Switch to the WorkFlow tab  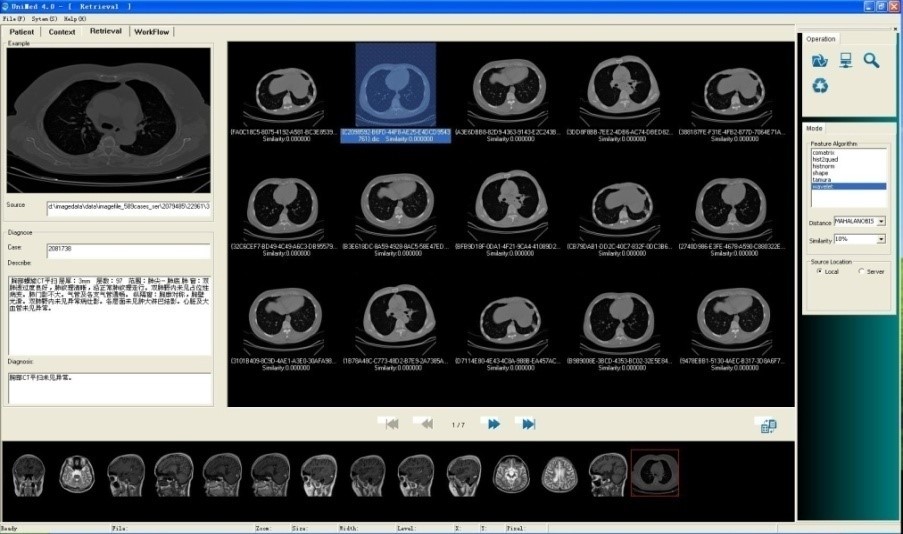click(x=151, y=32)
